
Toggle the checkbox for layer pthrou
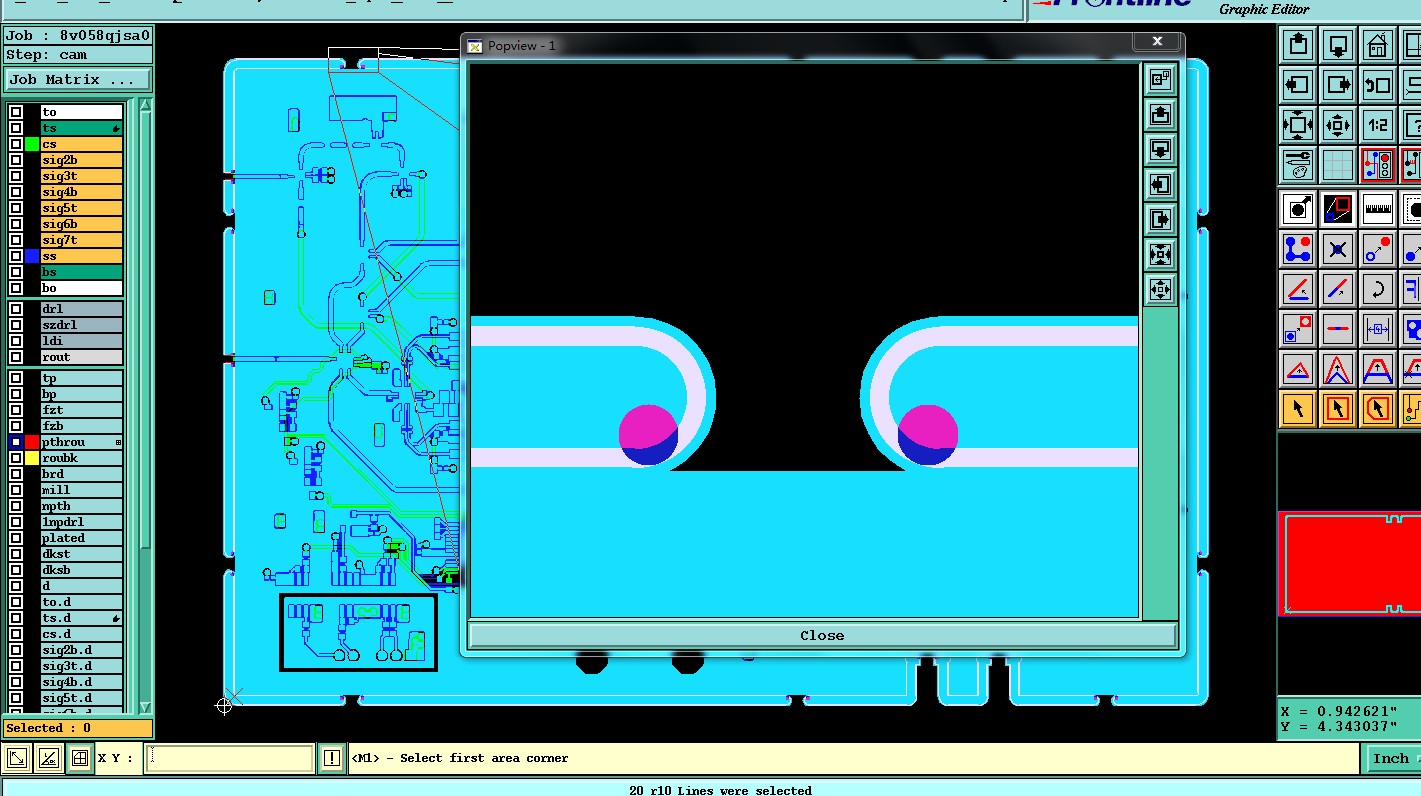[x=16, y=442]
